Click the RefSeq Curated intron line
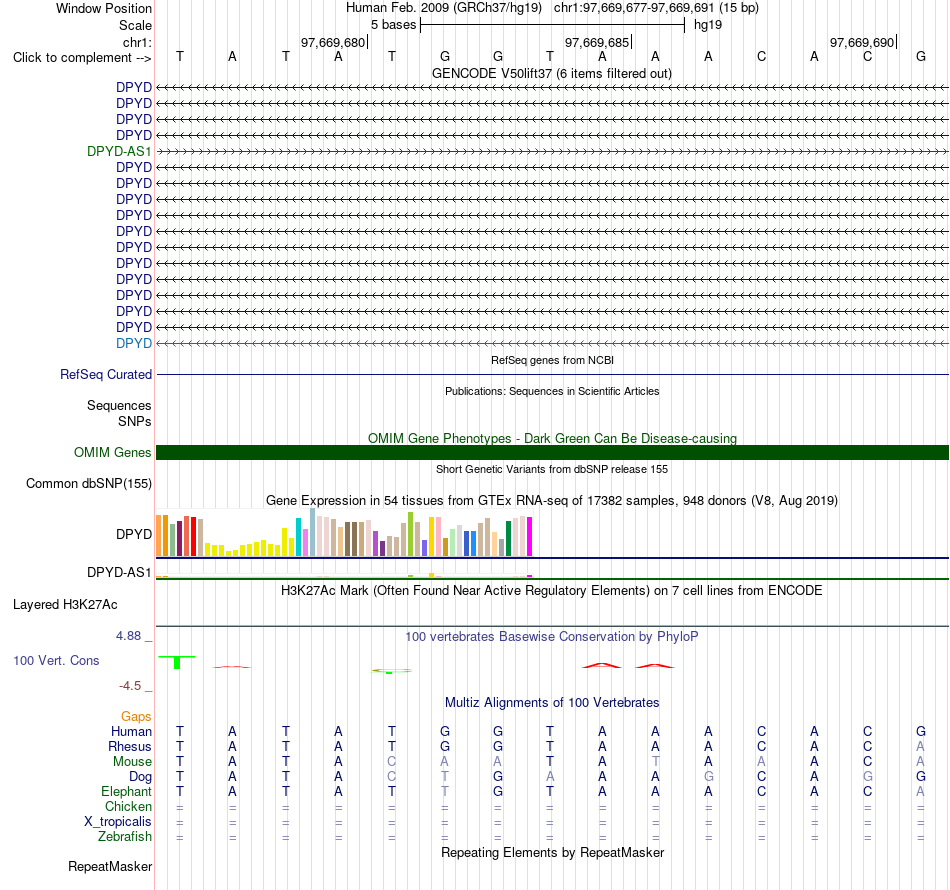The width and height of the screenshot is (950, 890). coord(552,374)
